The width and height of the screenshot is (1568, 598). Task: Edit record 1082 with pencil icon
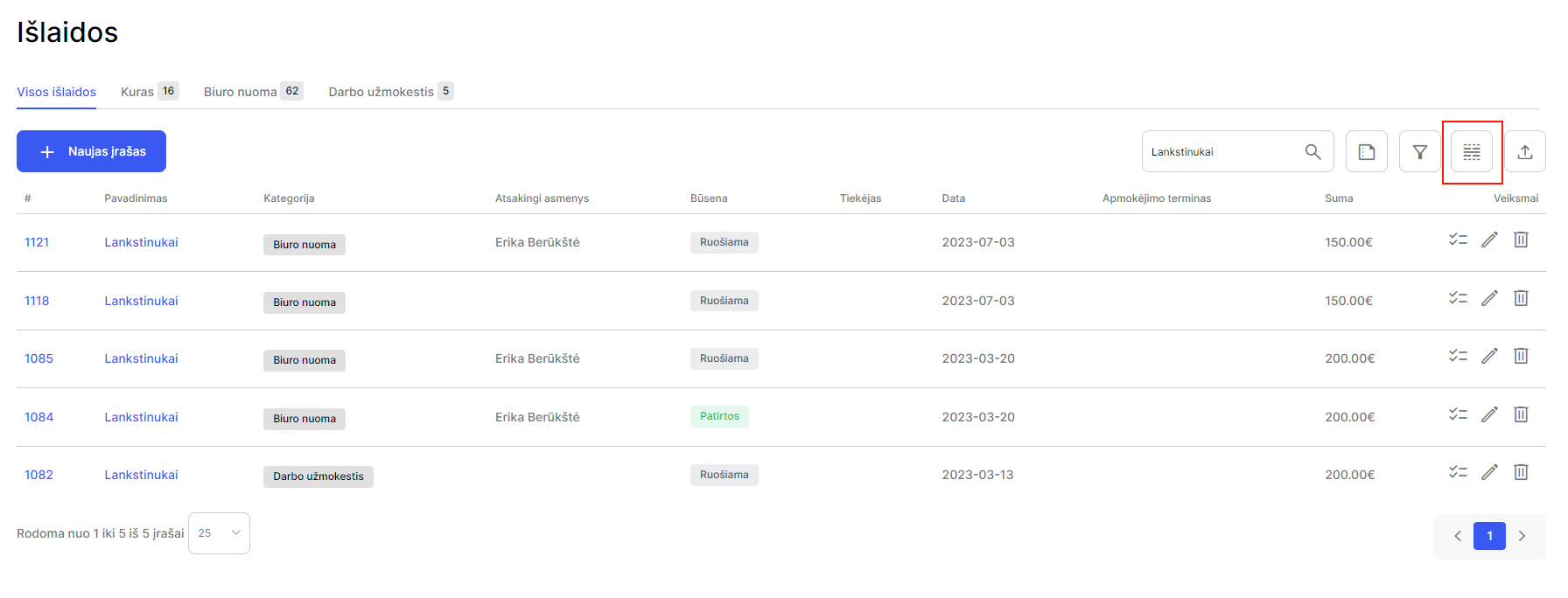pos(1489,472)
